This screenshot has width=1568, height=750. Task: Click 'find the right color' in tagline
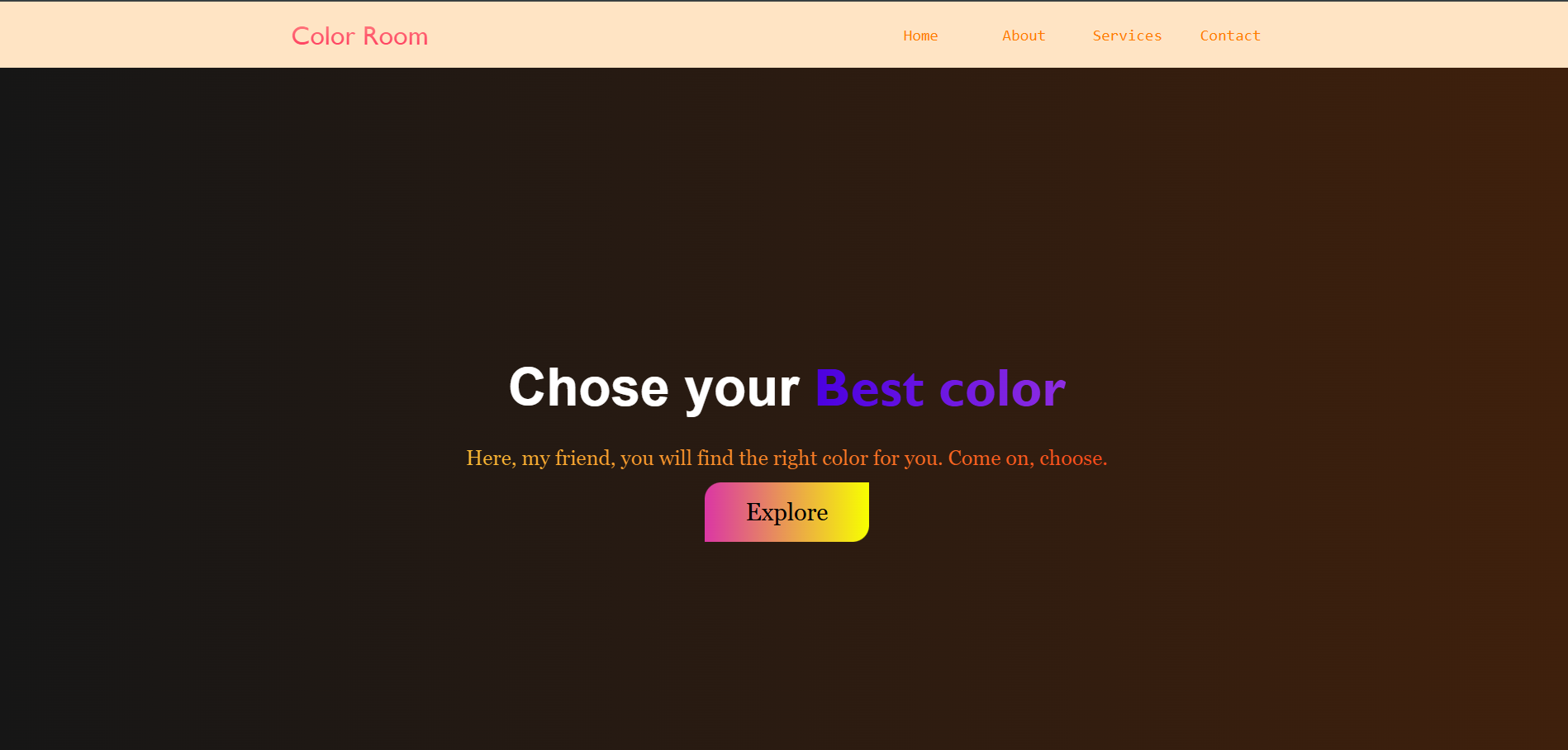coord(782,458)
